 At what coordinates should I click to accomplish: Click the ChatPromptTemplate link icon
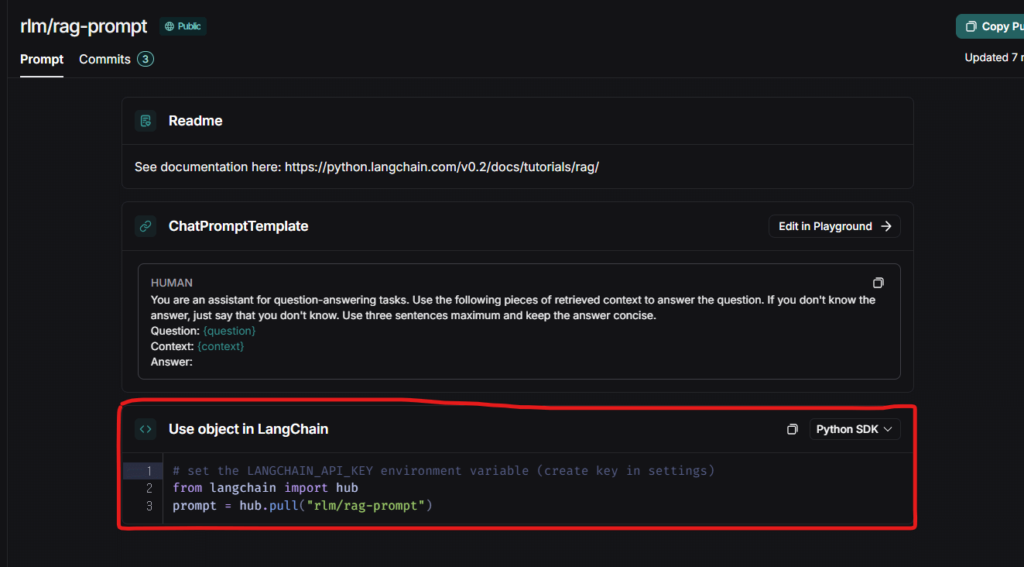point(146,226)
